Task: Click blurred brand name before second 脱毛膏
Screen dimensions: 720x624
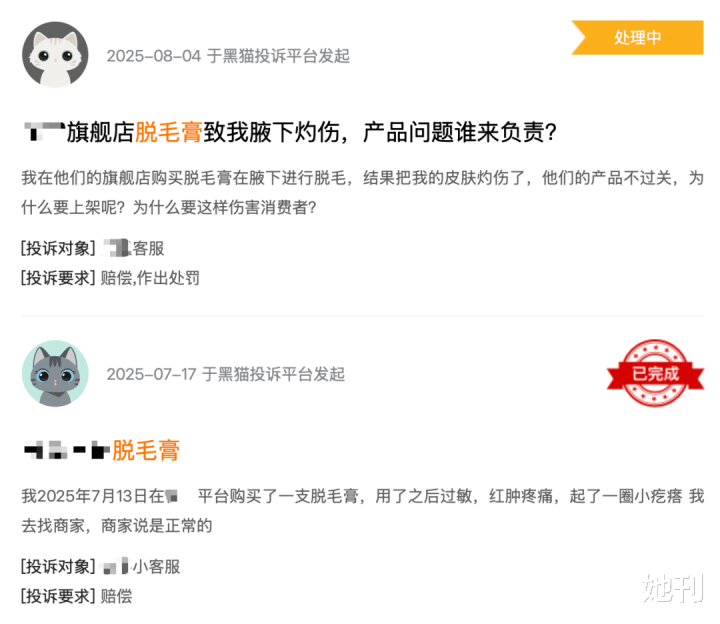Action: (x=67, y=450)
